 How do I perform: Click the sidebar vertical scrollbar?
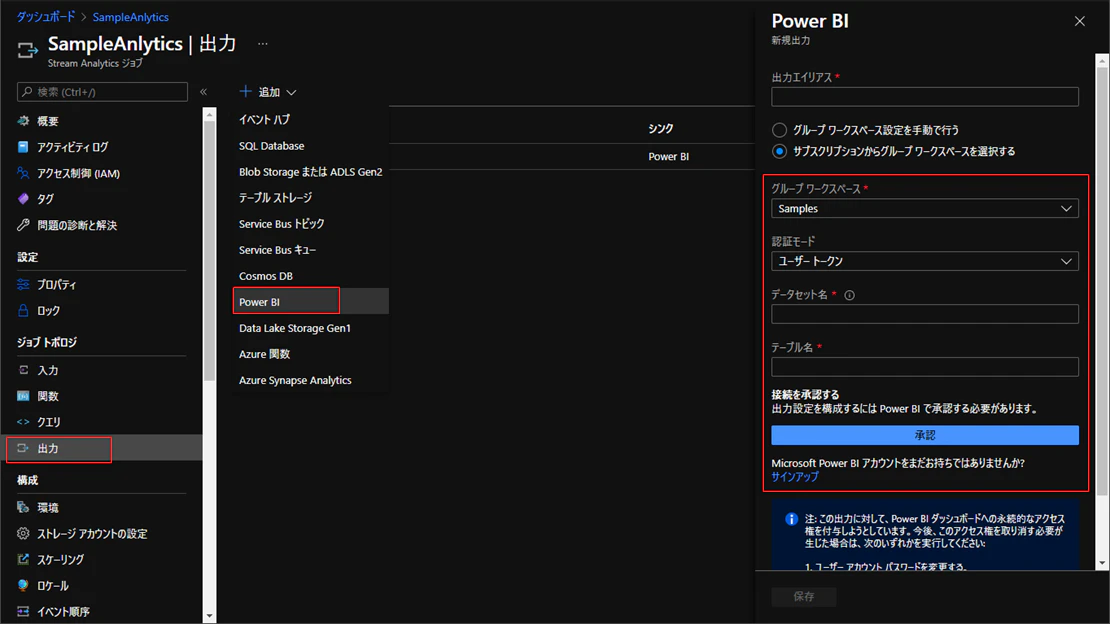pyautogui.click(x=209, y=251)
